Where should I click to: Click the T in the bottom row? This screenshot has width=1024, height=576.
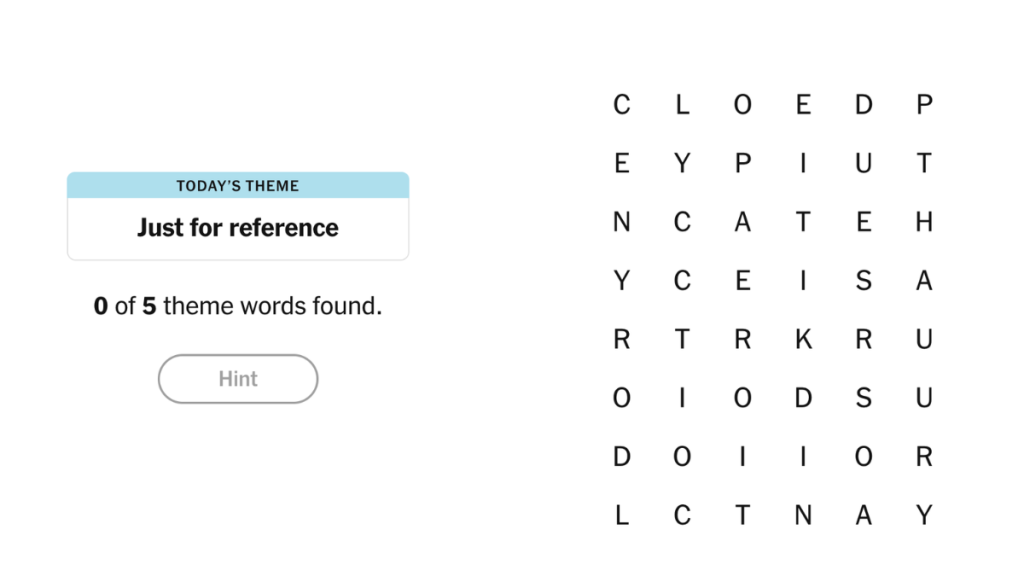743,515
